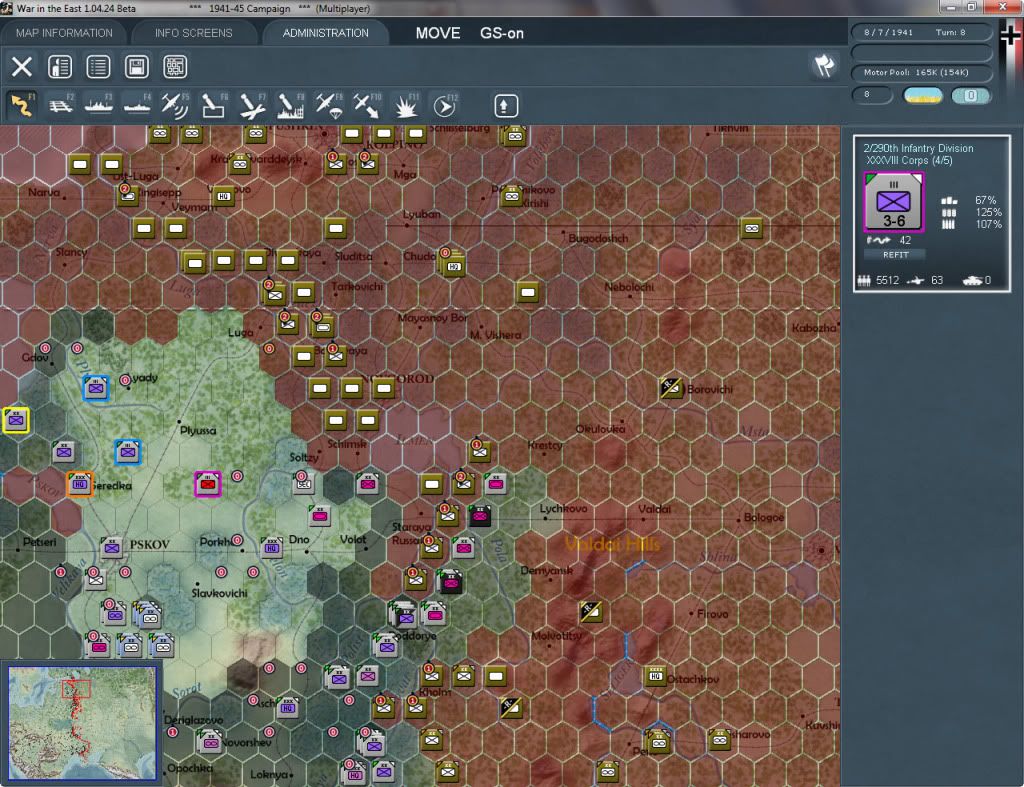Click the F12 end turn arrow icon
The height and width of the screenshot is (787, 1024).
[x=445, y=105]
